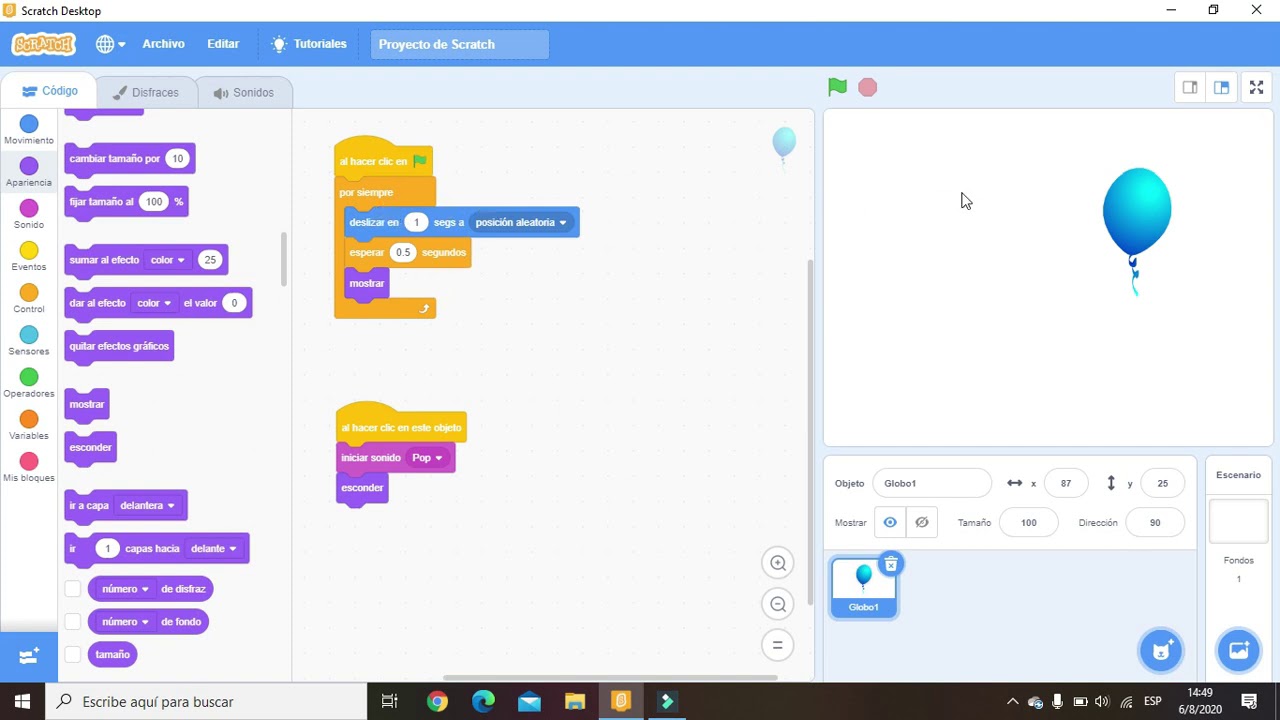Select the Control block category
The width and height of the screenshot is (1280, 720).
point(29,297)
